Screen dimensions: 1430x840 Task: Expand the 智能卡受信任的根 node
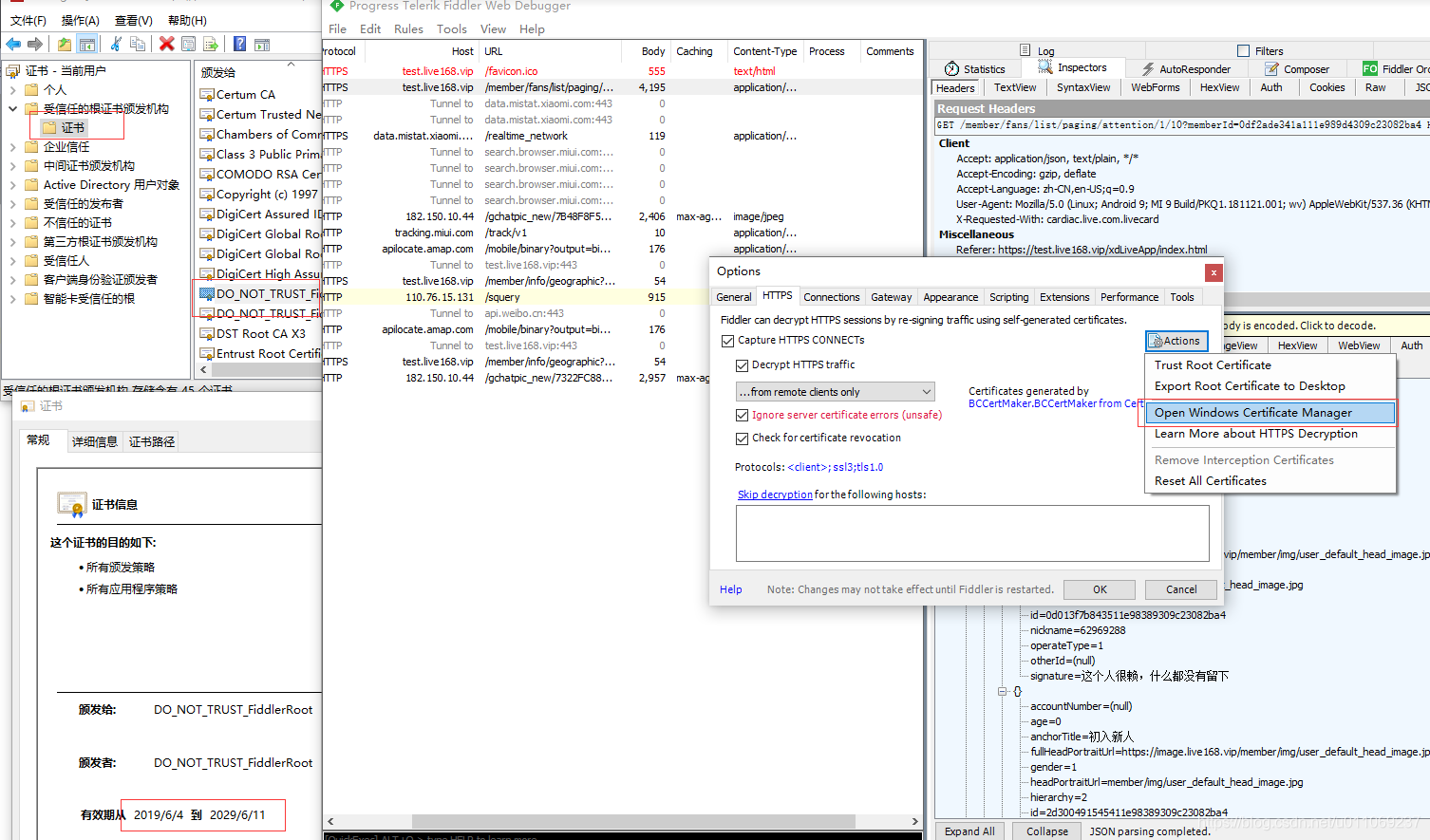click(x=12, y=298)
